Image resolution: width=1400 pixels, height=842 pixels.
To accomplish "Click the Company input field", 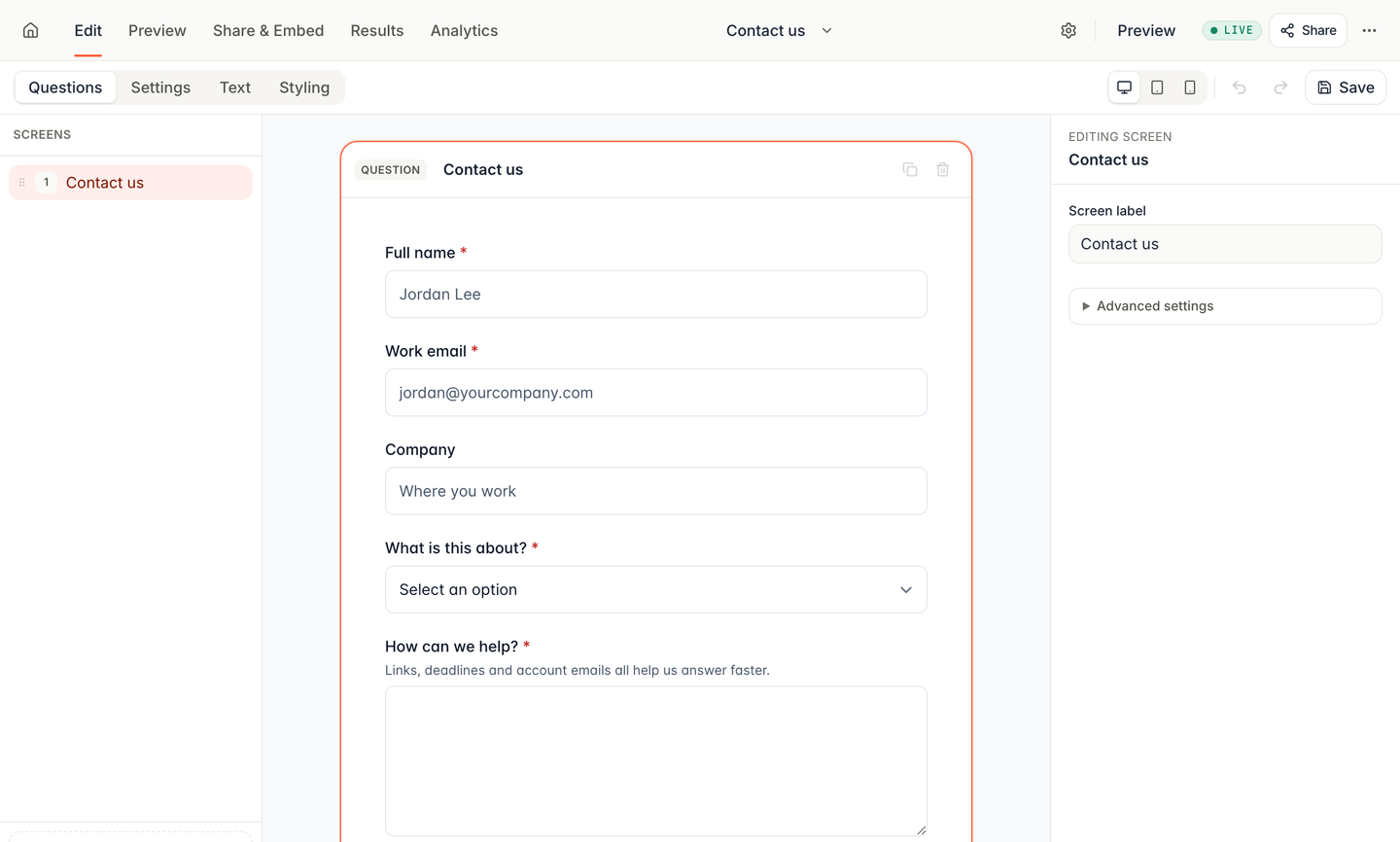I will 656,491.
